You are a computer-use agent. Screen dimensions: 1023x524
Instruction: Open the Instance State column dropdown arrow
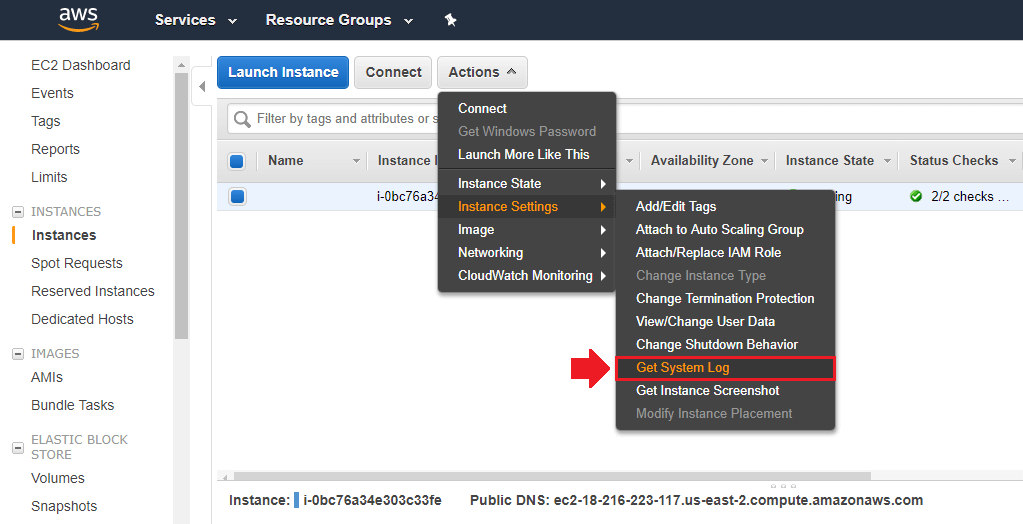887,161
